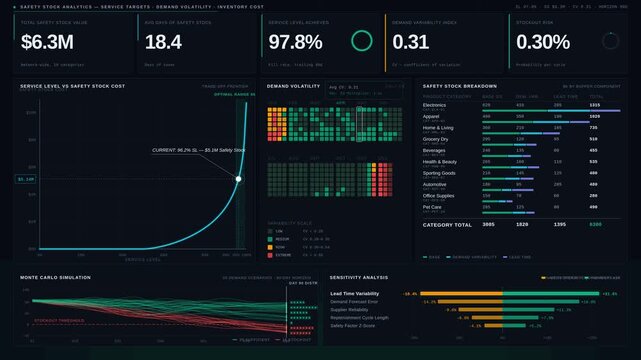Viewport: 641px width, 360px height.
Task: Select the Automotive category row
Action: point(522,186)
